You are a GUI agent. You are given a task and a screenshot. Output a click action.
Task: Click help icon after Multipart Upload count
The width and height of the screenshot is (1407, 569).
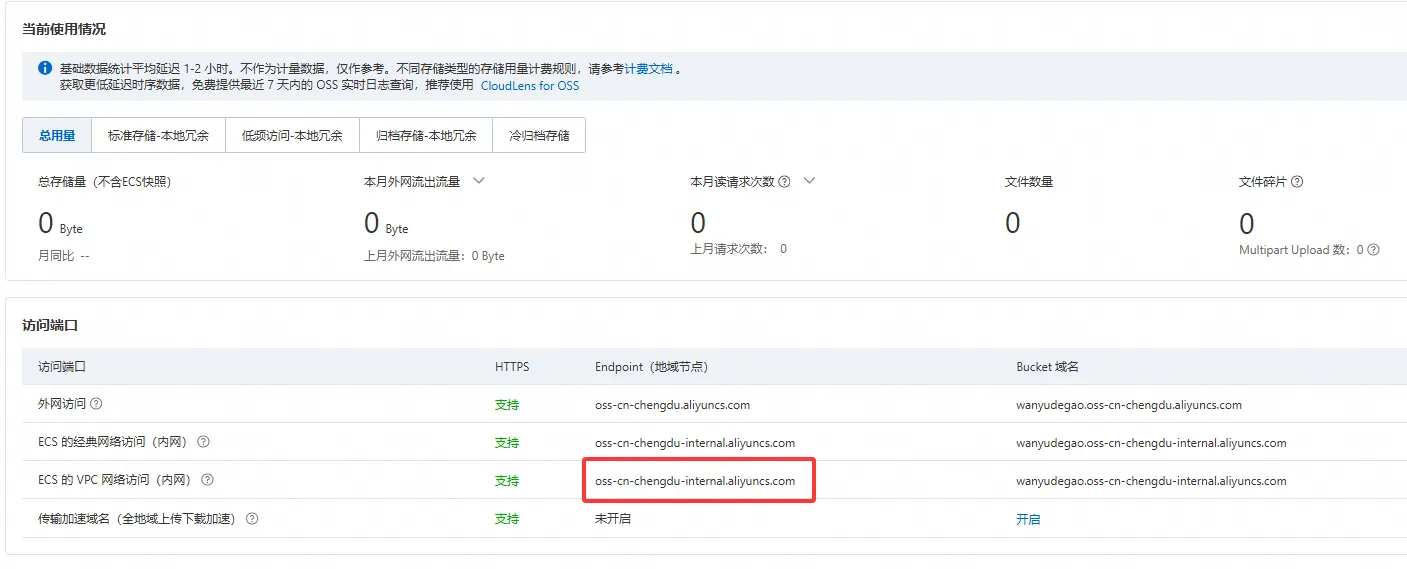click(x=1373, y=250)
